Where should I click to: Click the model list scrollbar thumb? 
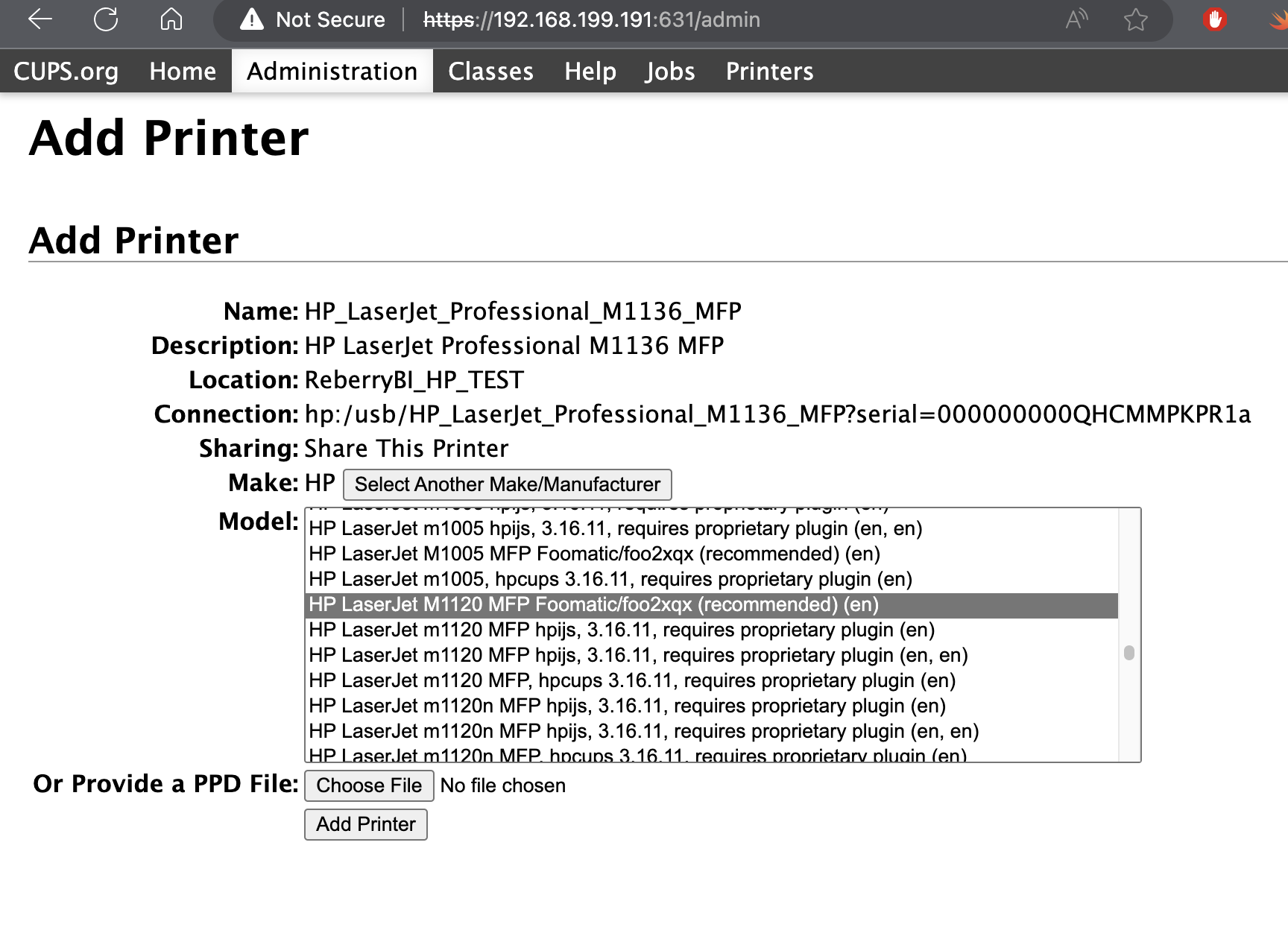(x=1129, y=653)
